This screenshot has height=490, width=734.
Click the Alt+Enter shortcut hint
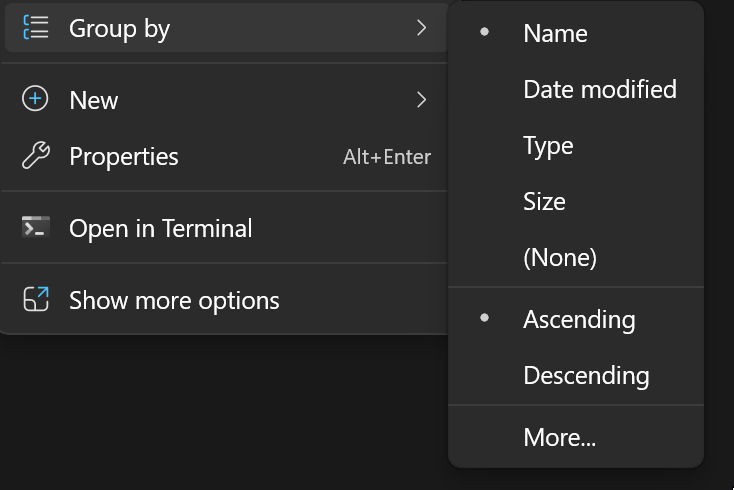pyautogui.click(x=387, y=157)
